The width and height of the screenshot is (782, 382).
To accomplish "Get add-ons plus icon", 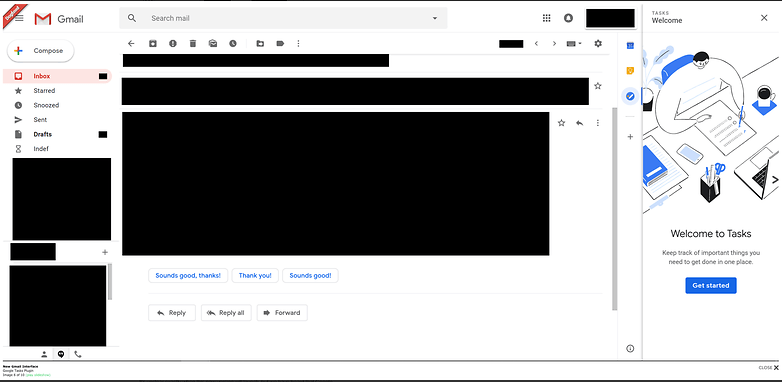I will [x=630, y=137].
